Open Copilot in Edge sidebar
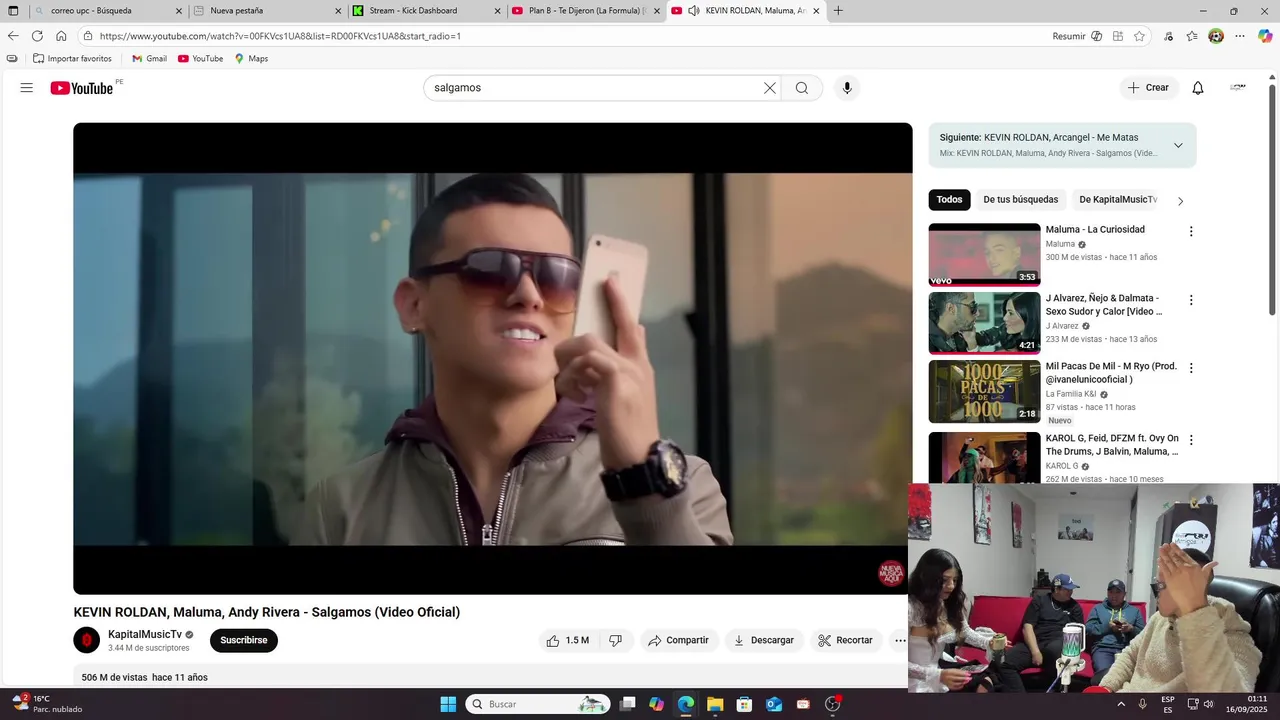 [x=1265, y=36]
